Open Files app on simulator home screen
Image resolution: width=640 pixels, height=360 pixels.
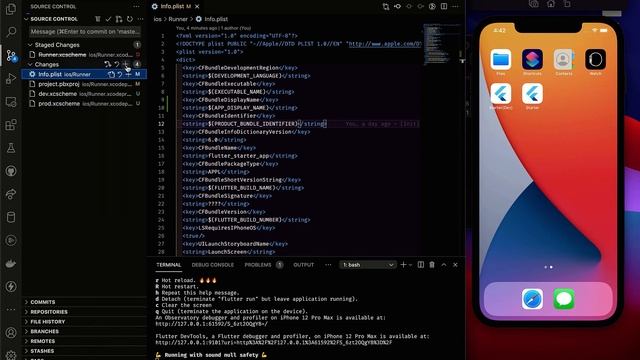[x=501, y=60]
